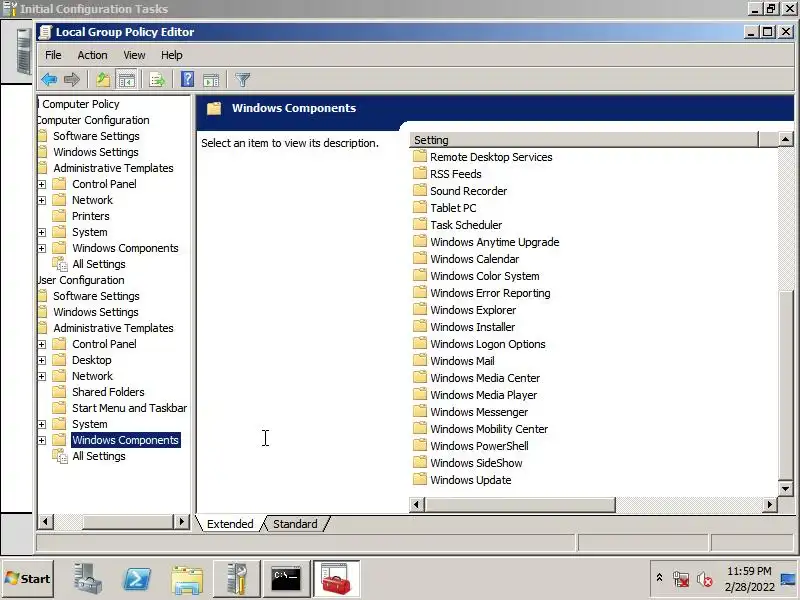800x600 pixels.
Task: Click the settings list scroll up arrow
Action: [786, 139]
